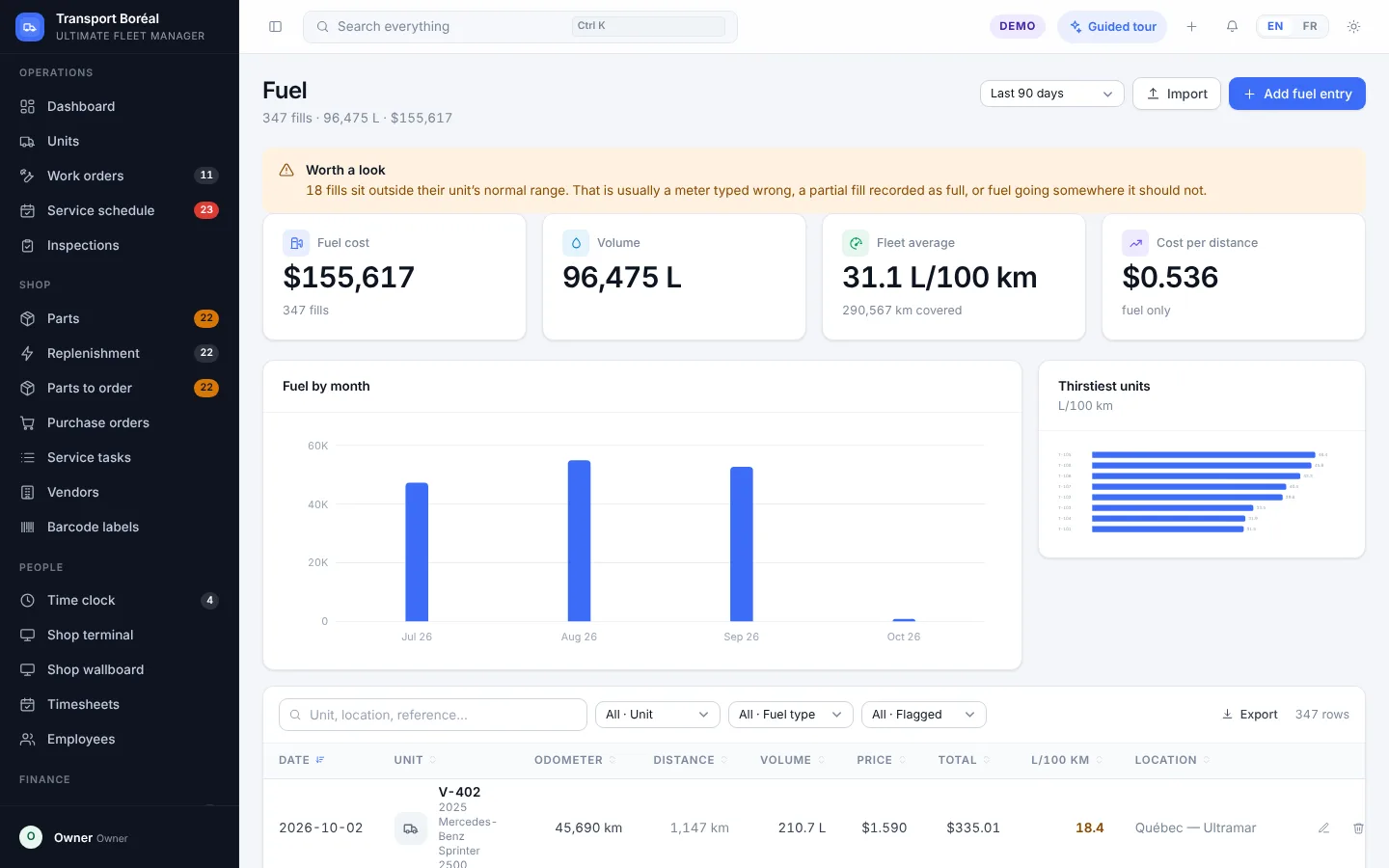Viewport: 1389px width, 868px height.
Task: Sort by L/100 KM column header
Action: (1067, 760)
